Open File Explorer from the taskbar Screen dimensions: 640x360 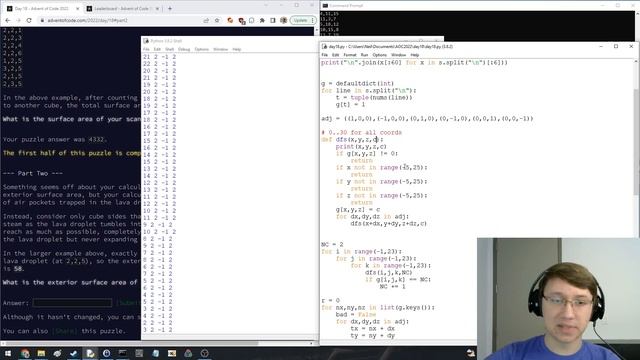click(41, 353)
